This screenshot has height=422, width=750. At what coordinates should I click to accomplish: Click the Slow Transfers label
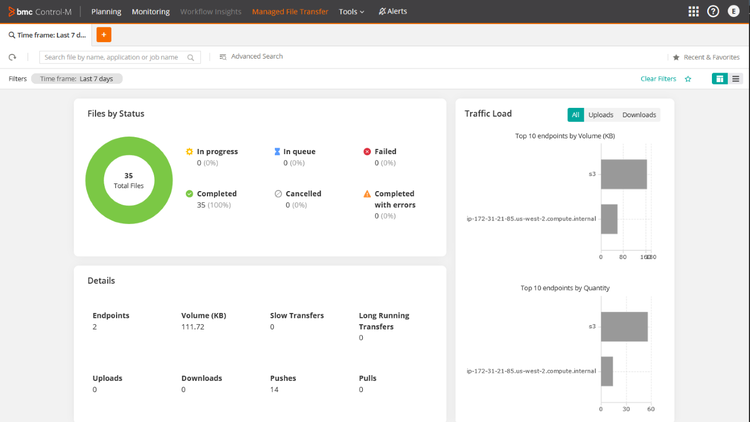pyautogui.click(x=297, y=315)
